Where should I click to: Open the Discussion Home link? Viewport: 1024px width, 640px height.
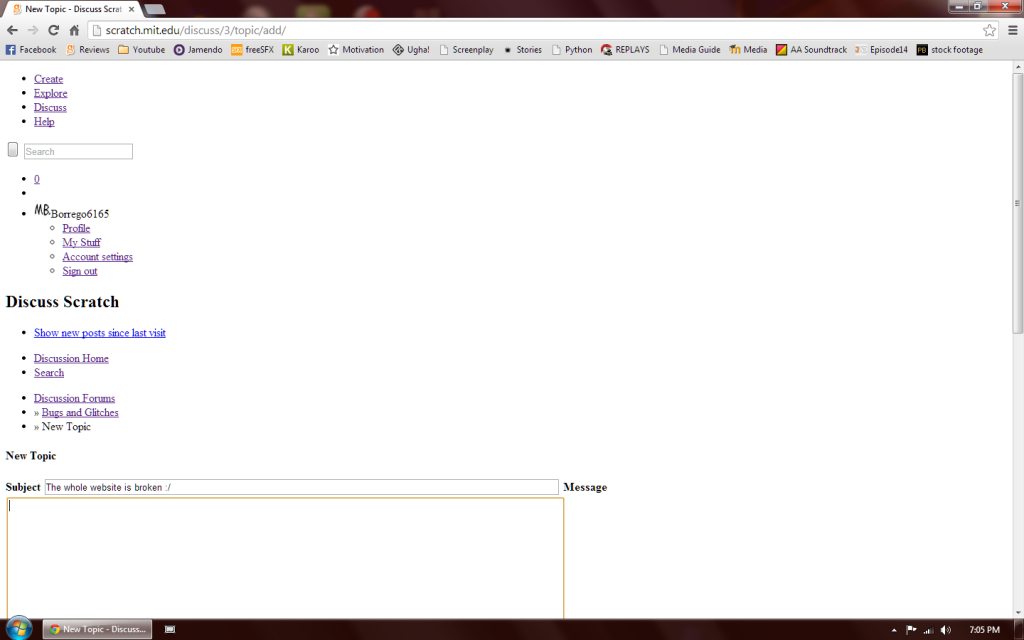71,358
